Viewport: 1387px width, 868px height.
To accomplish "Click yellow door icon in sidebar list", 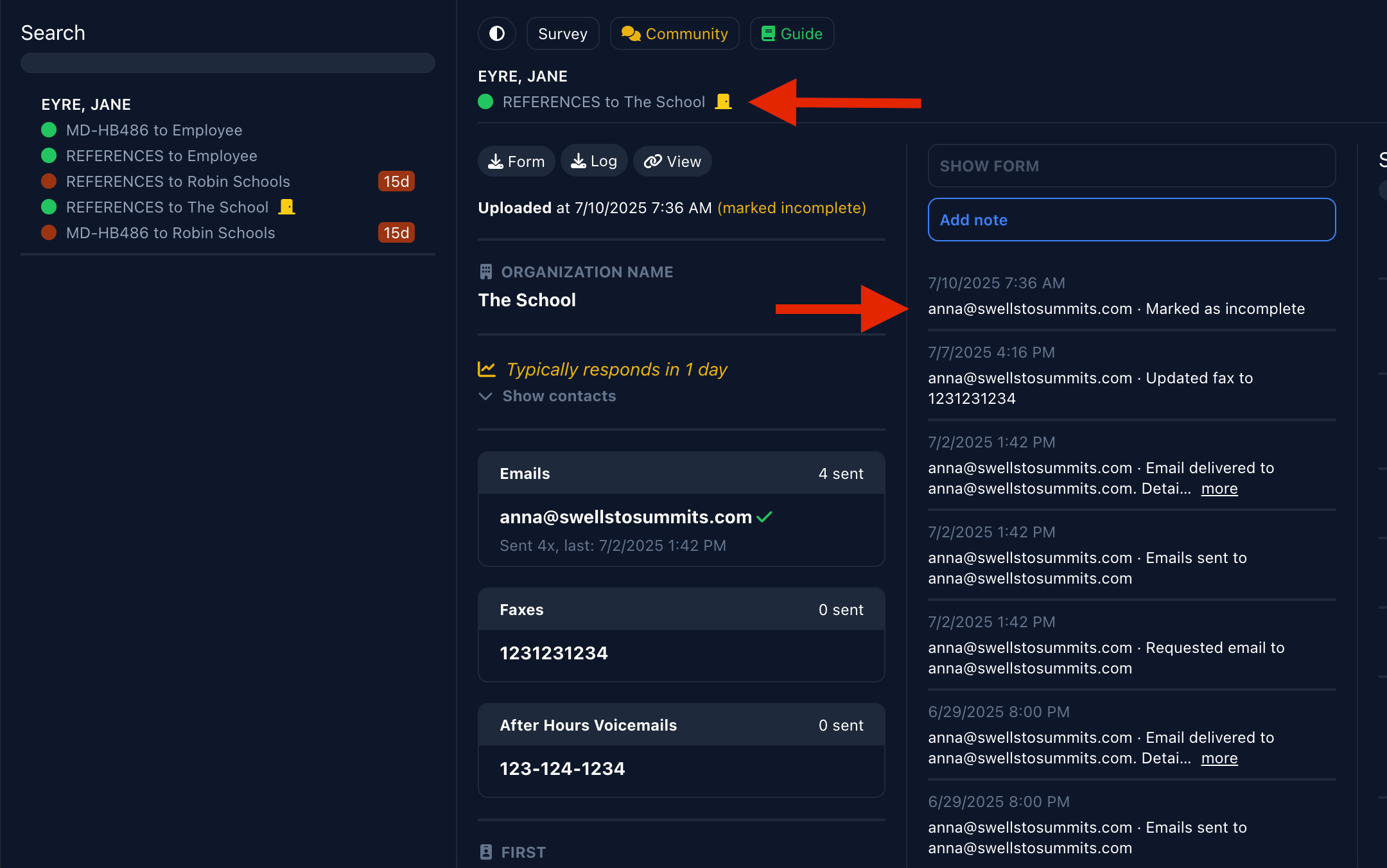I will tap(286, 207).
